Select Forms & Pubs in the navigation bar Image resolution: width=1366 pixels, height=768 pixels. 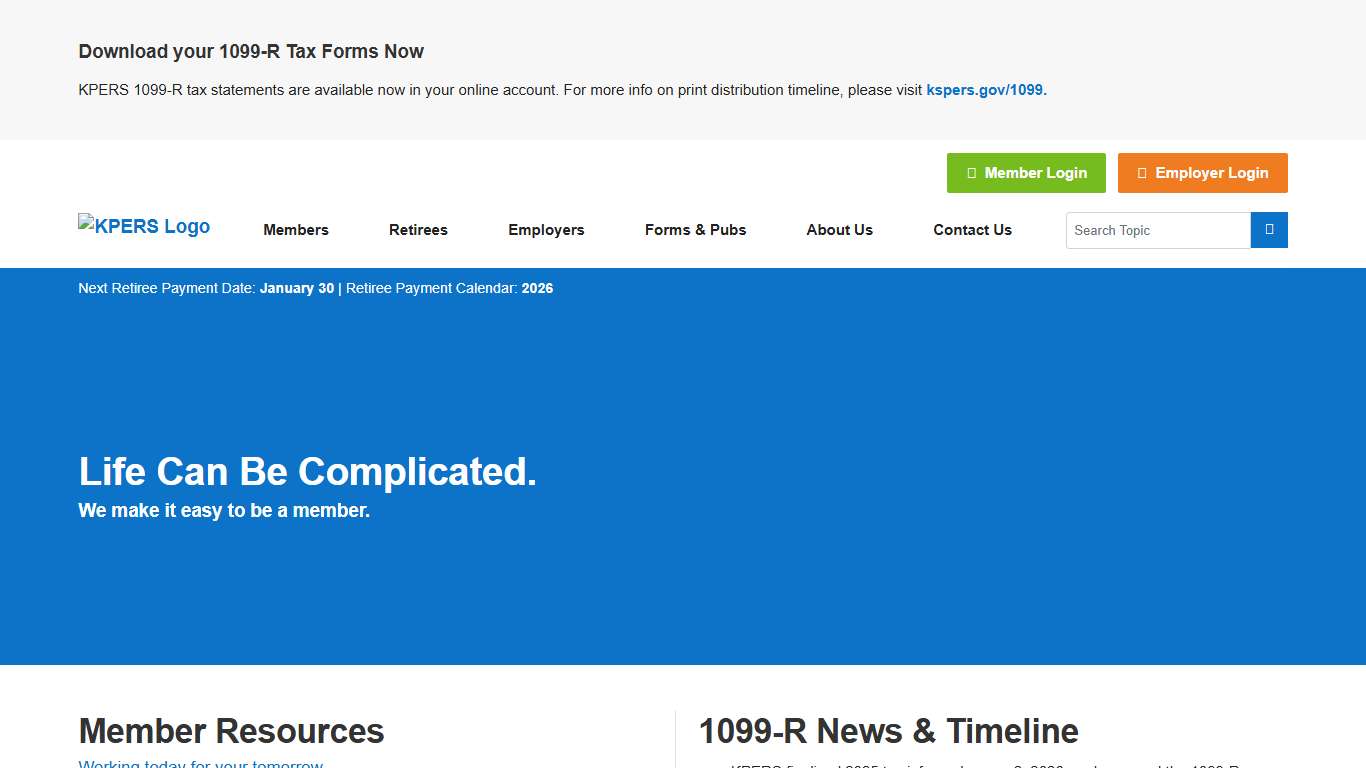pyautogui.click(x=695, y=230)
